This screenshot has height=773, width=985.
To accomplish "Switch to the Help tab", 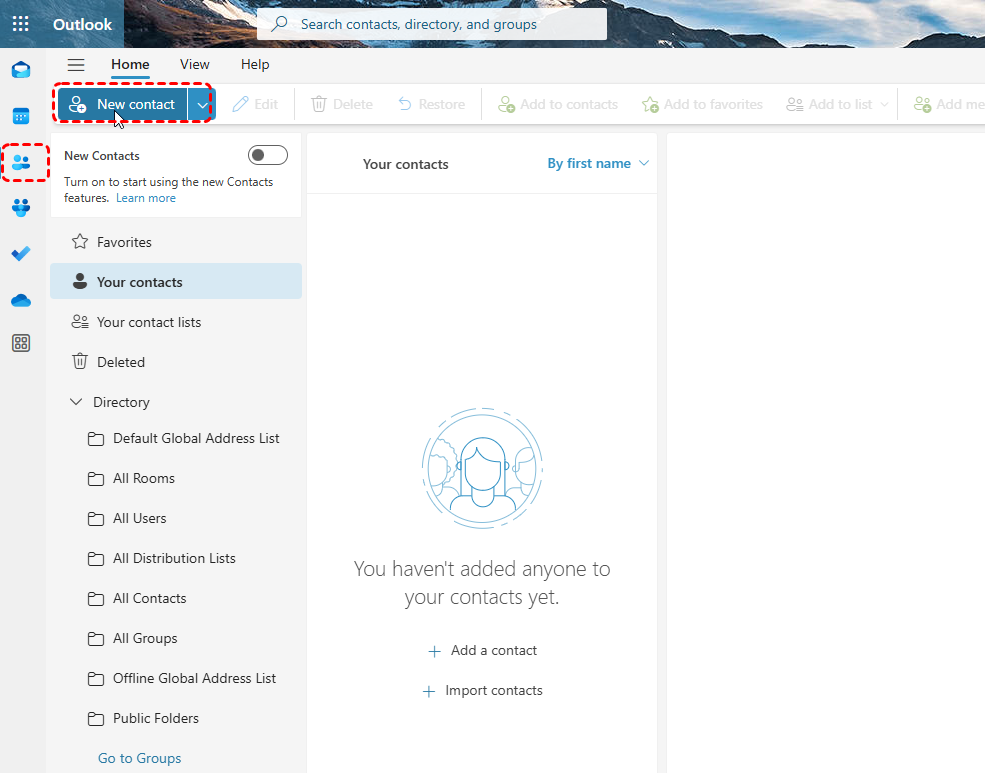I will (x=255, y=65).
